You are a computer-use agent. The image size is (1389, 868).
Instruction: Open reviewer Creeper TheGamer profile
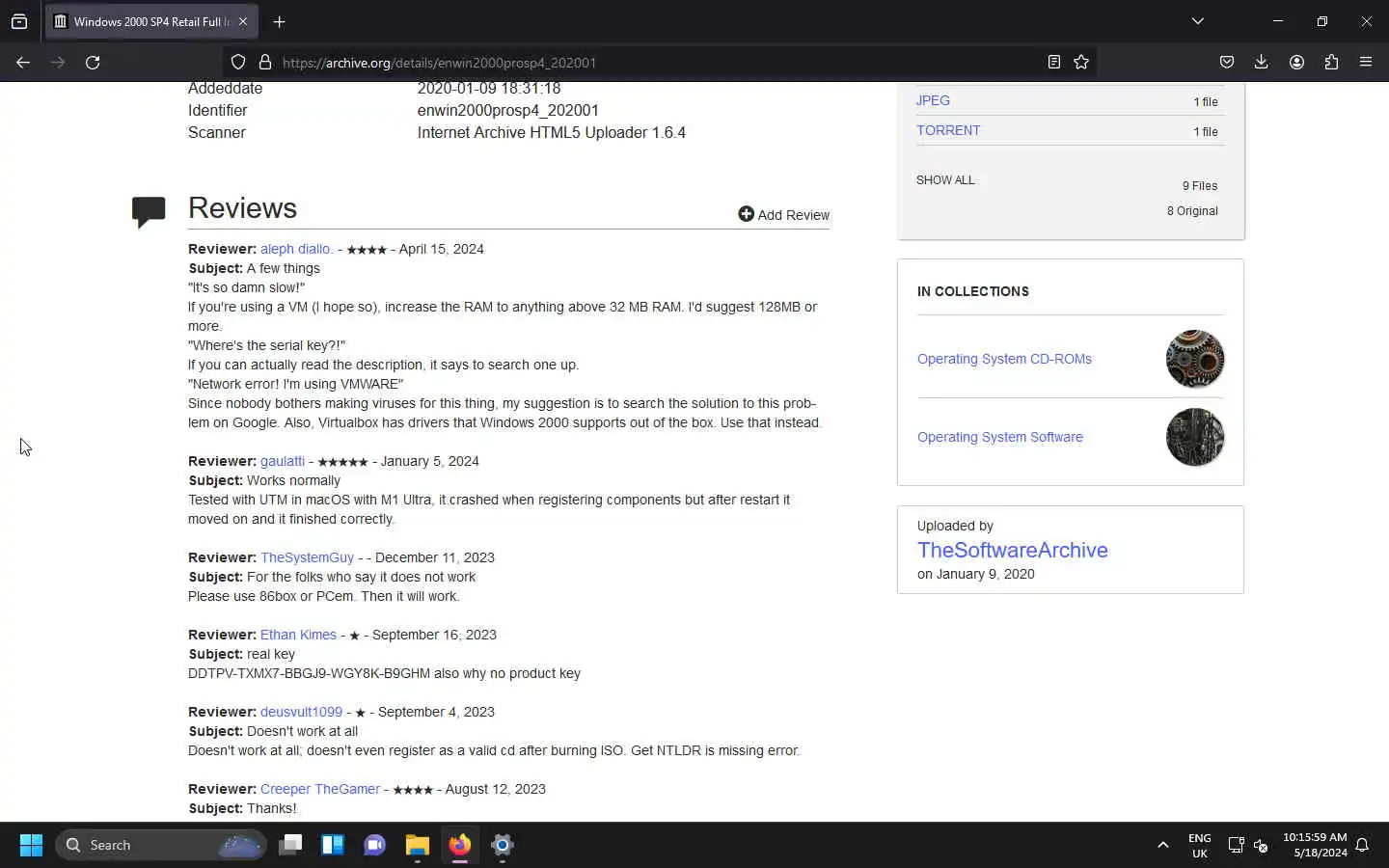(x=320, y=789)
